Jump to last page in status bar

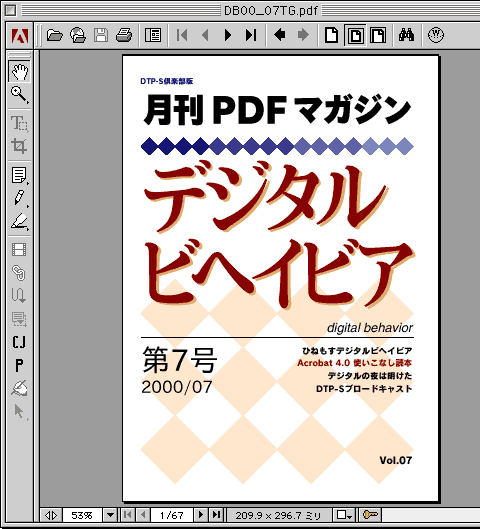(216, 515)
